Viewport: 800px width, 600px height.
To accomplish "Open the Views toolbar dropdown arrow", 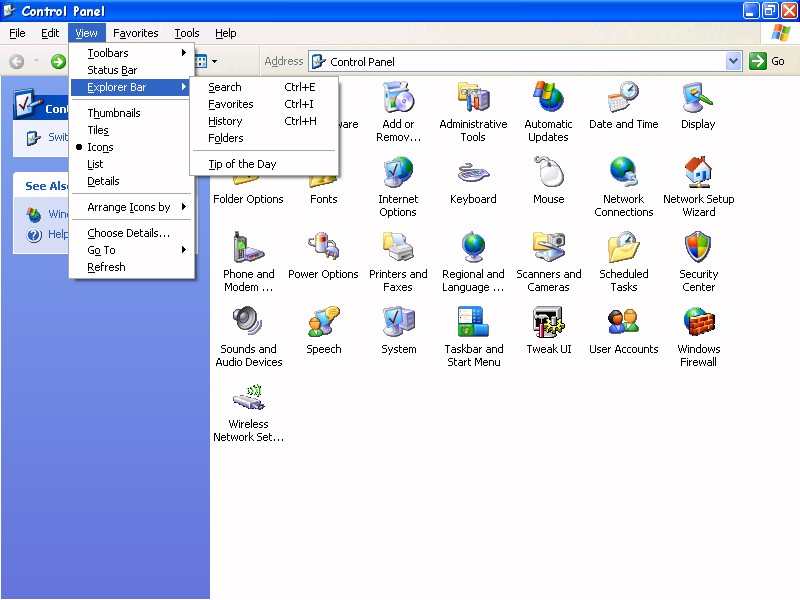I will 214,62.
